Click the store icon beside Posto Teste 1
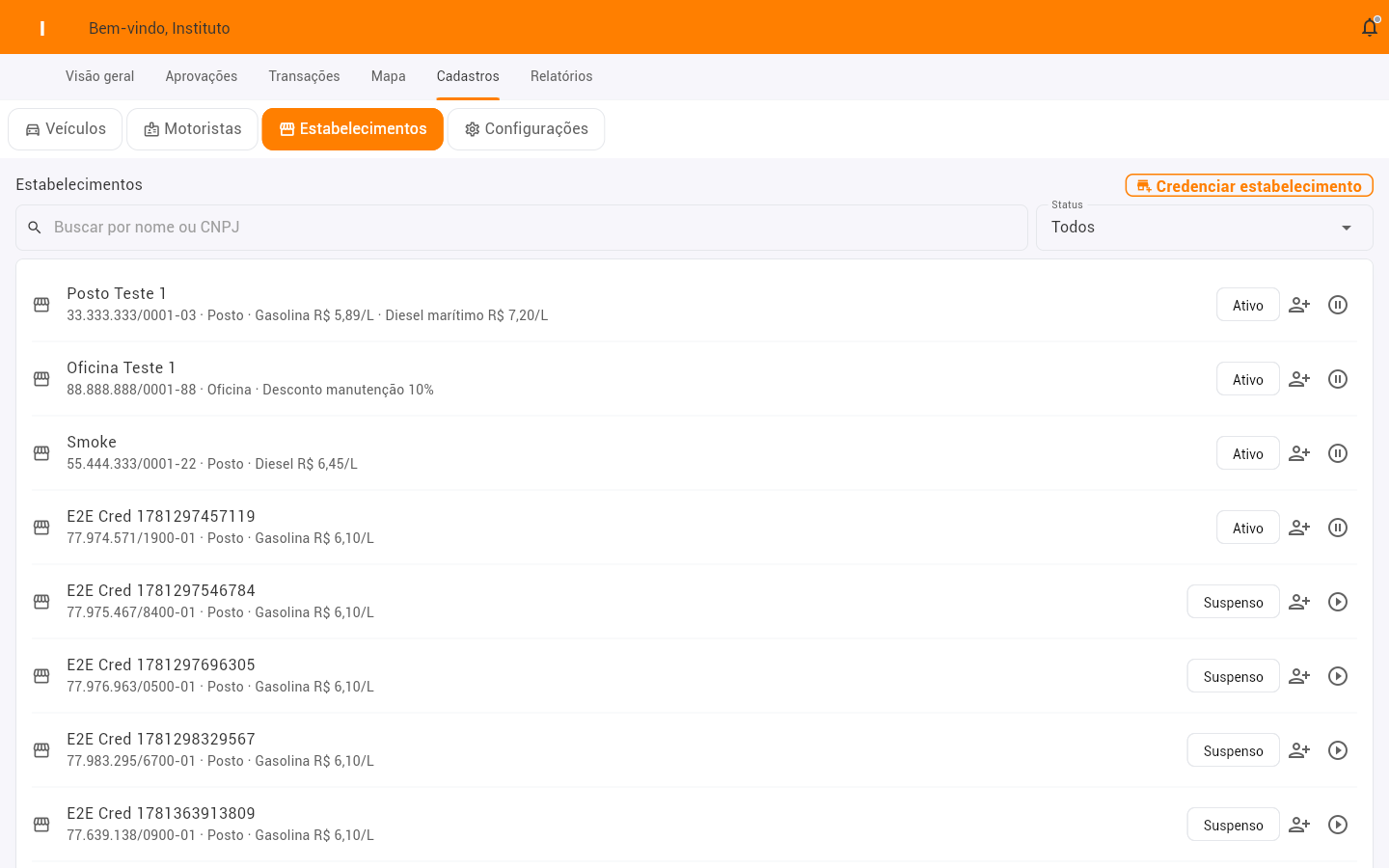1389x868 pixels. 41,305
